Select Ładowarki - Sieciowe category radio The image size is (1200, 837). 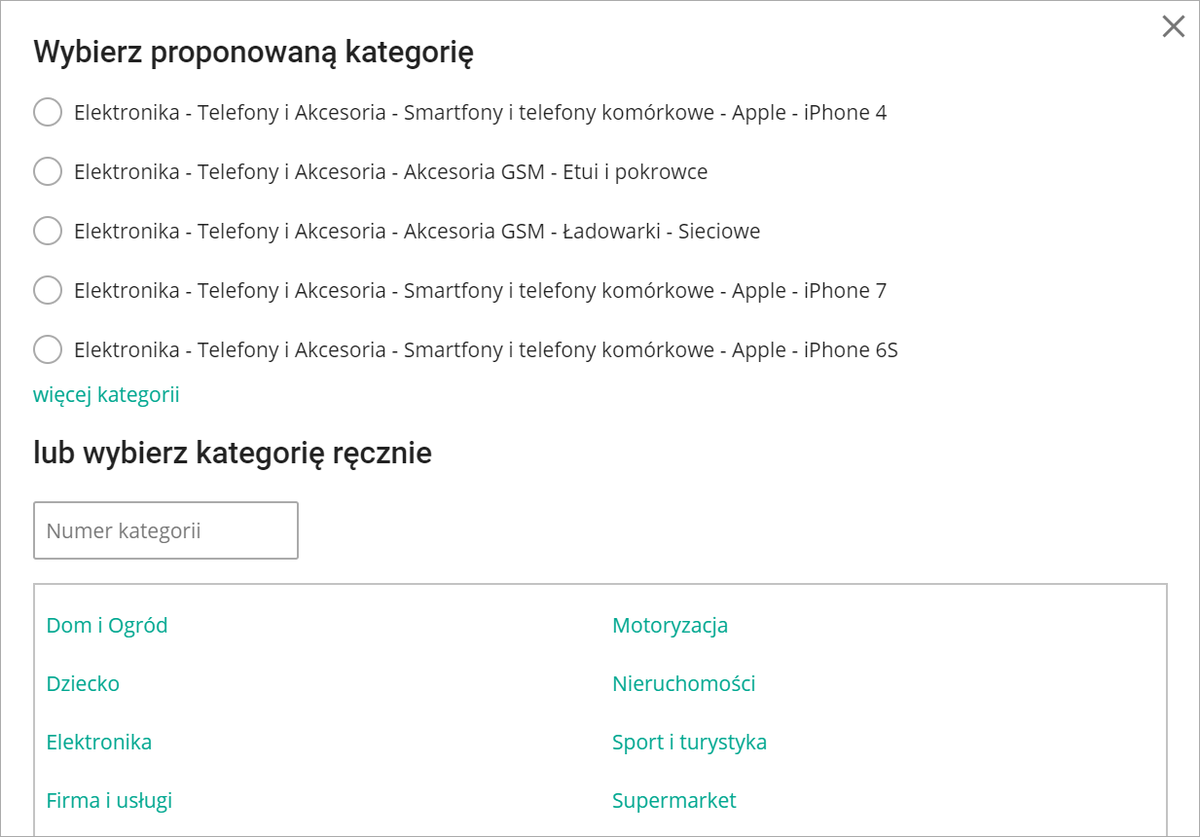48,231
